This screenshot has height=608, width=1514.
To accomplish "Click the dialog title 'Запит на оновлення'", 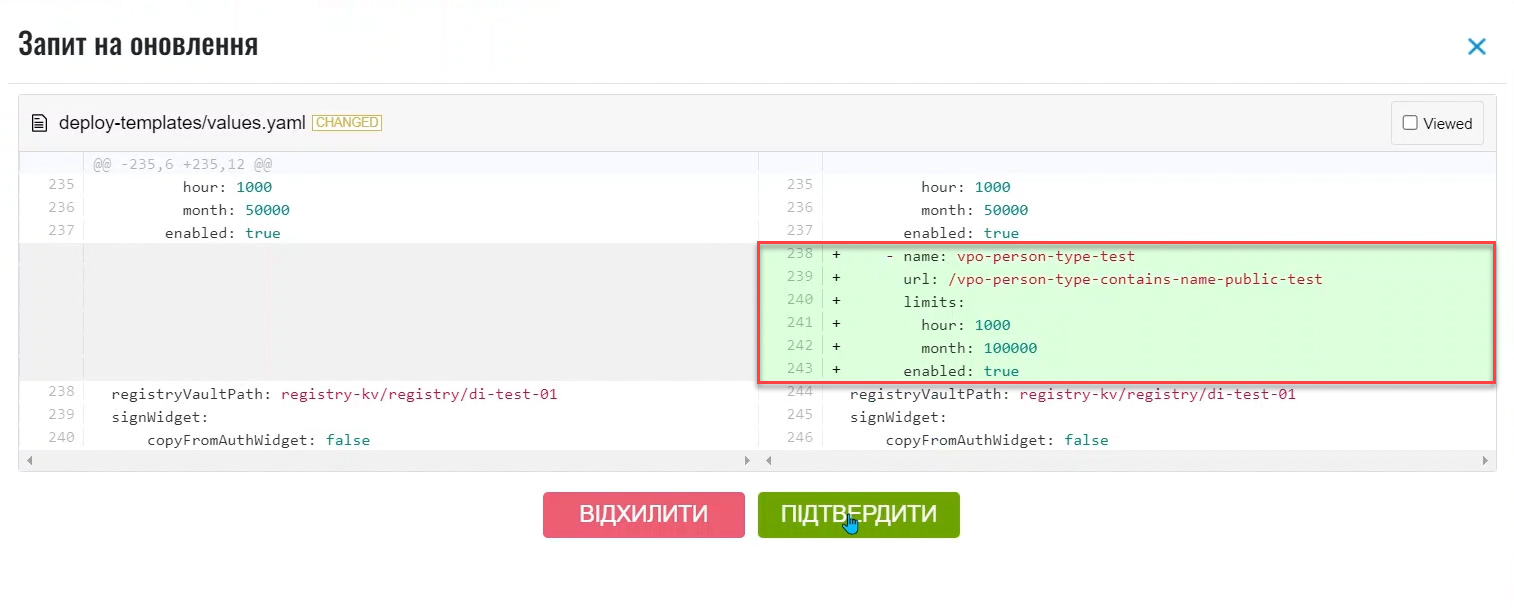I will [138, 44].
